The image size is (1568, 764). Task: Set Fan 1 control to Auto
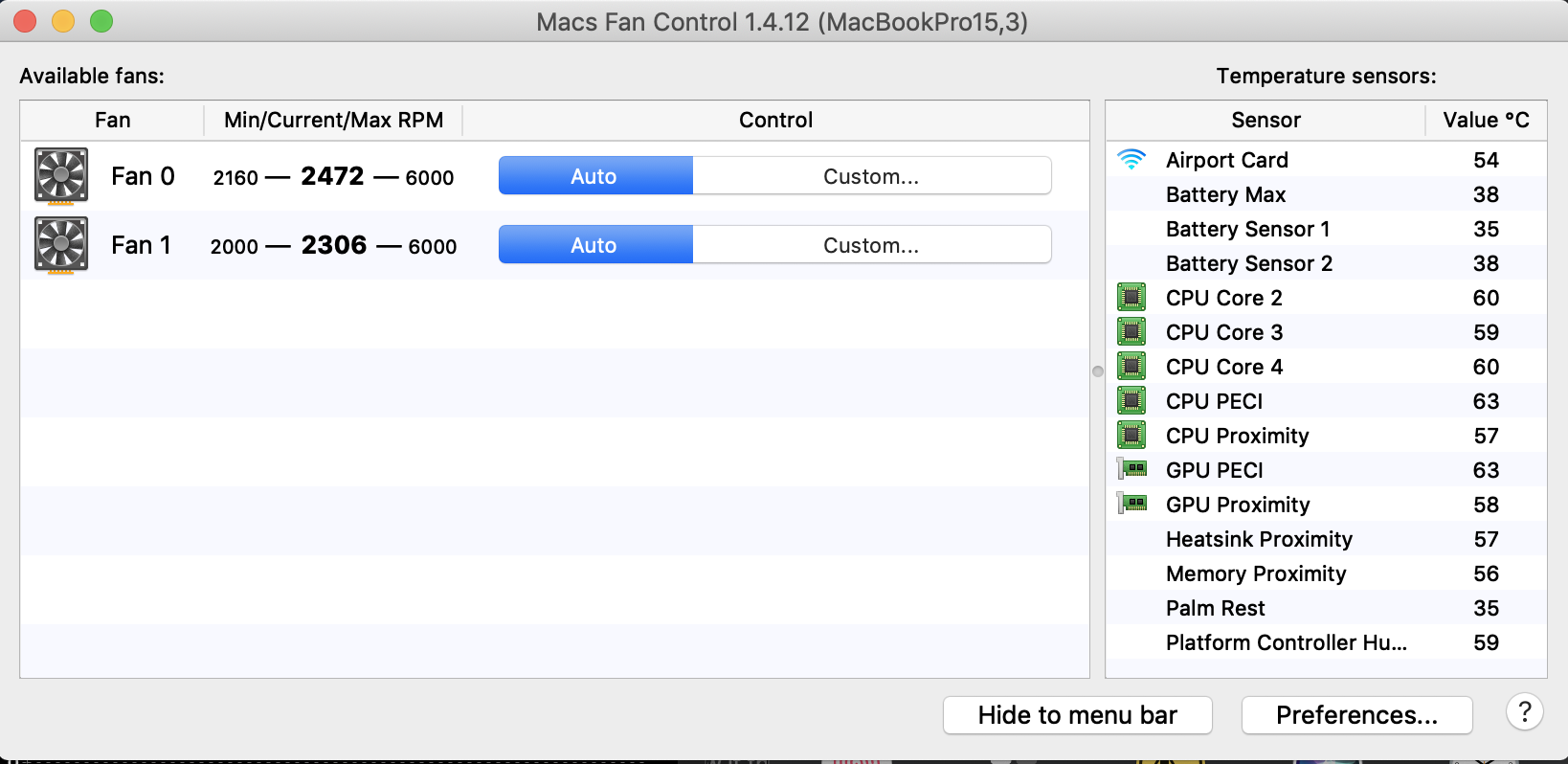[x=594, y=245]
